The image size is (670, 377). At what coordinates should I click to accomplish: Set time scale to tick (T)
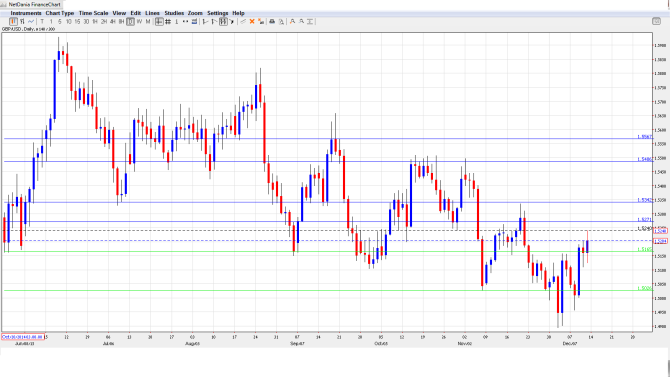click(42, 21)
